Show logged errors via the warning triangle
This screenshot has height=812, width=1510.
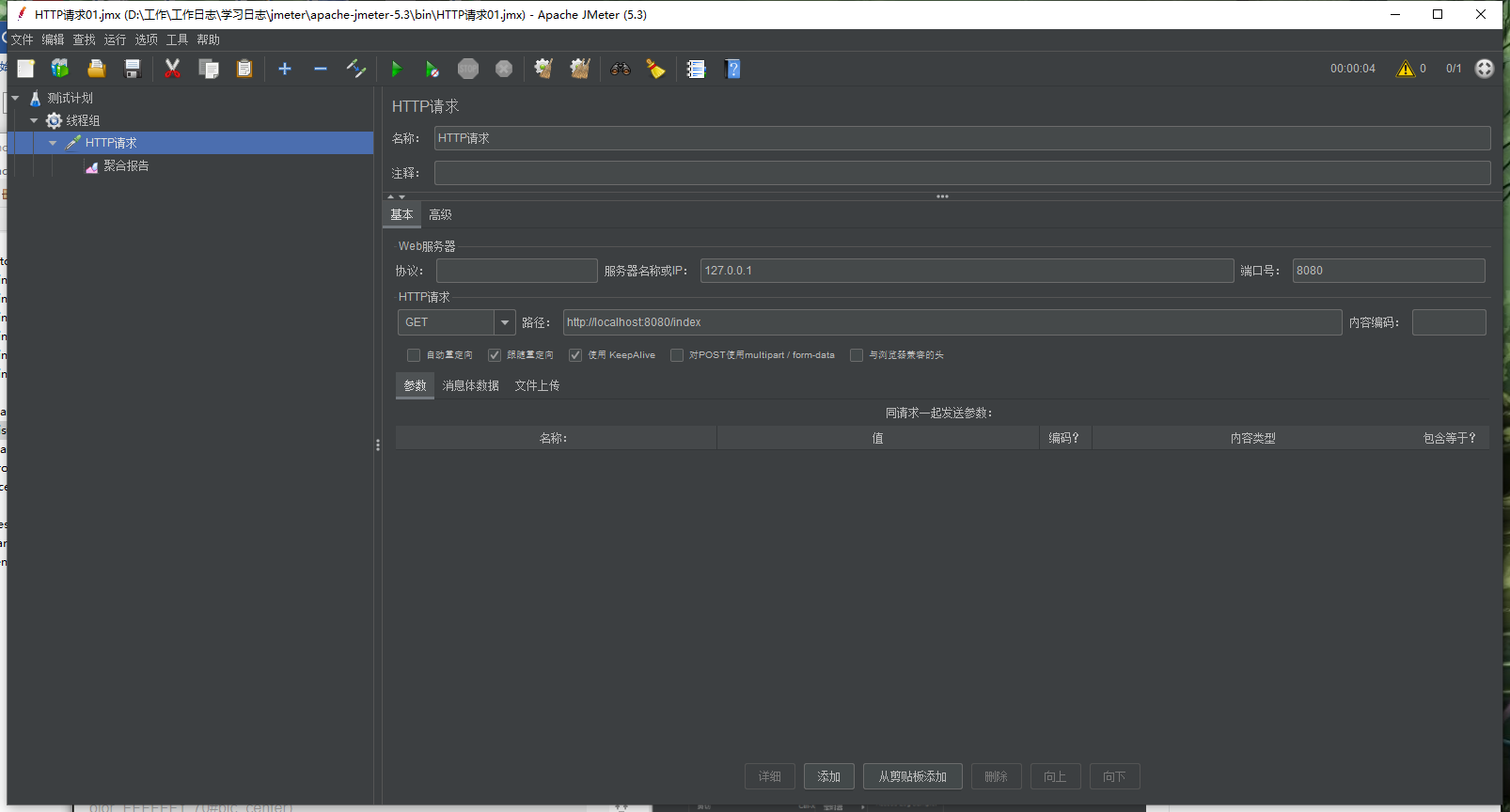click(x=1406, y=69)
